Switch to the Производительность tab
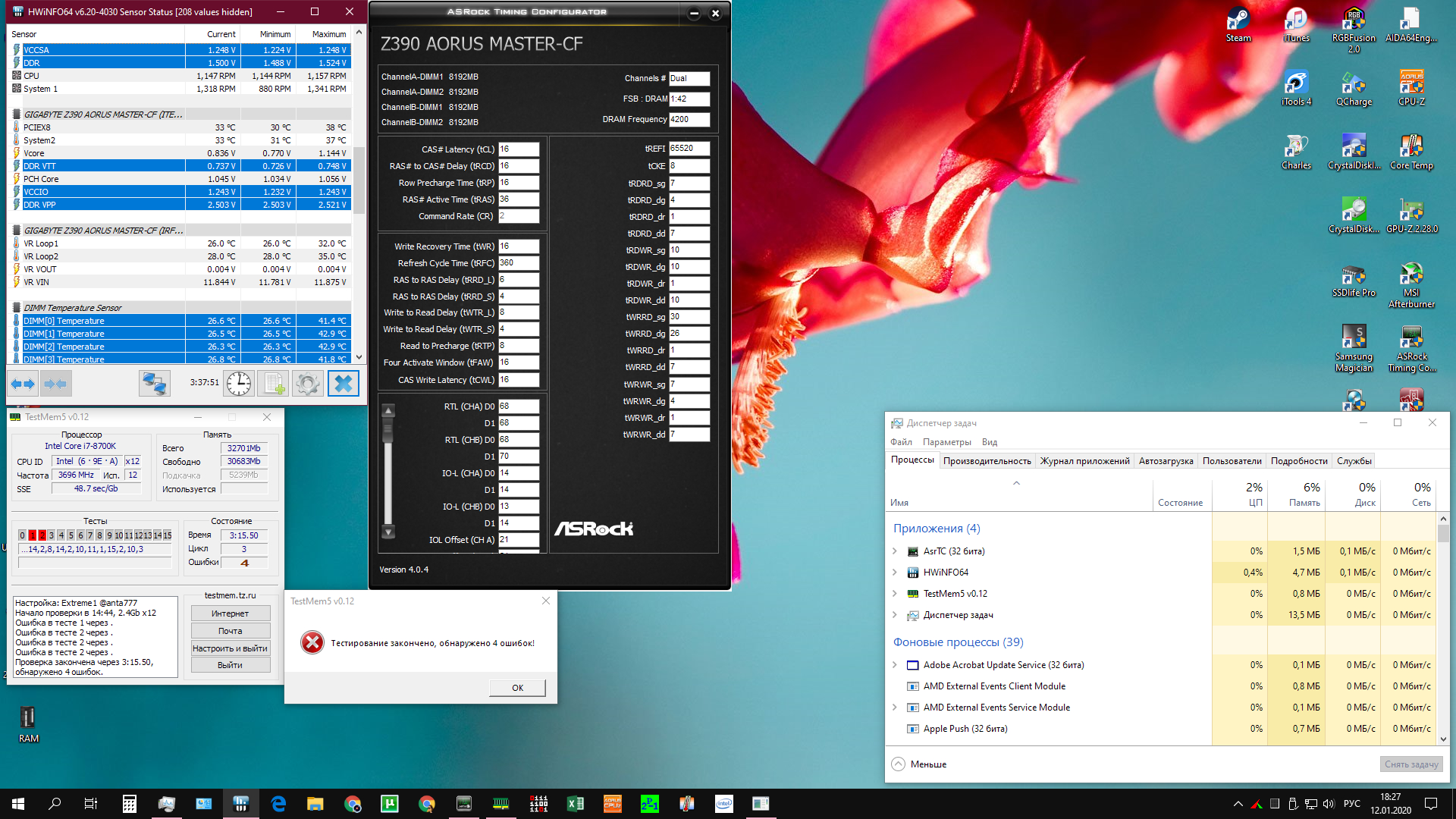The height and width of the screenshot is (819, 1456). [x=987, y=461]
